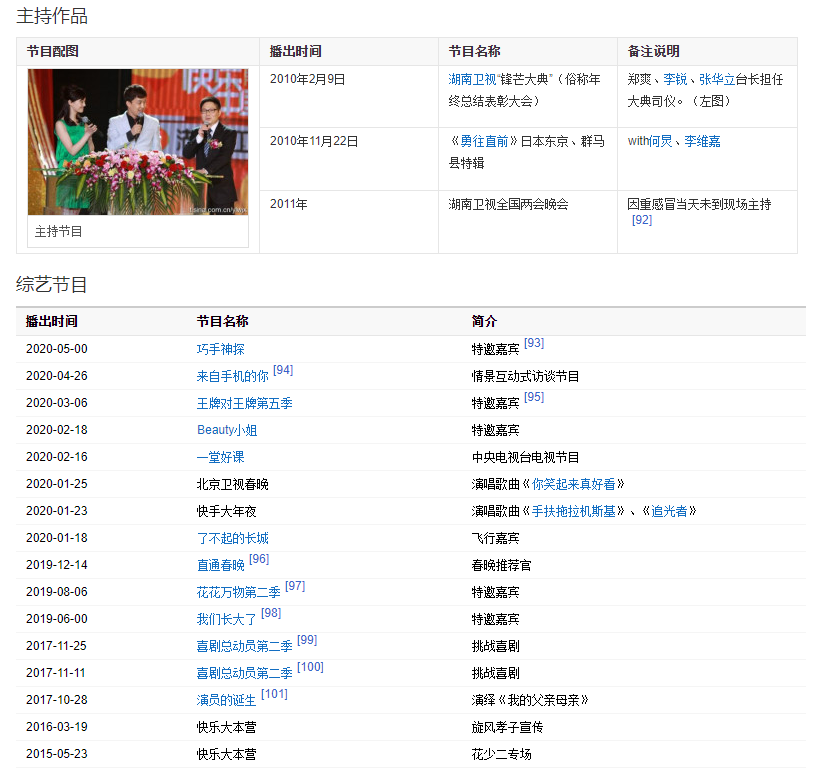Open the 一堂好课 show link
821x770 pixels.
[x=220, y=458]
